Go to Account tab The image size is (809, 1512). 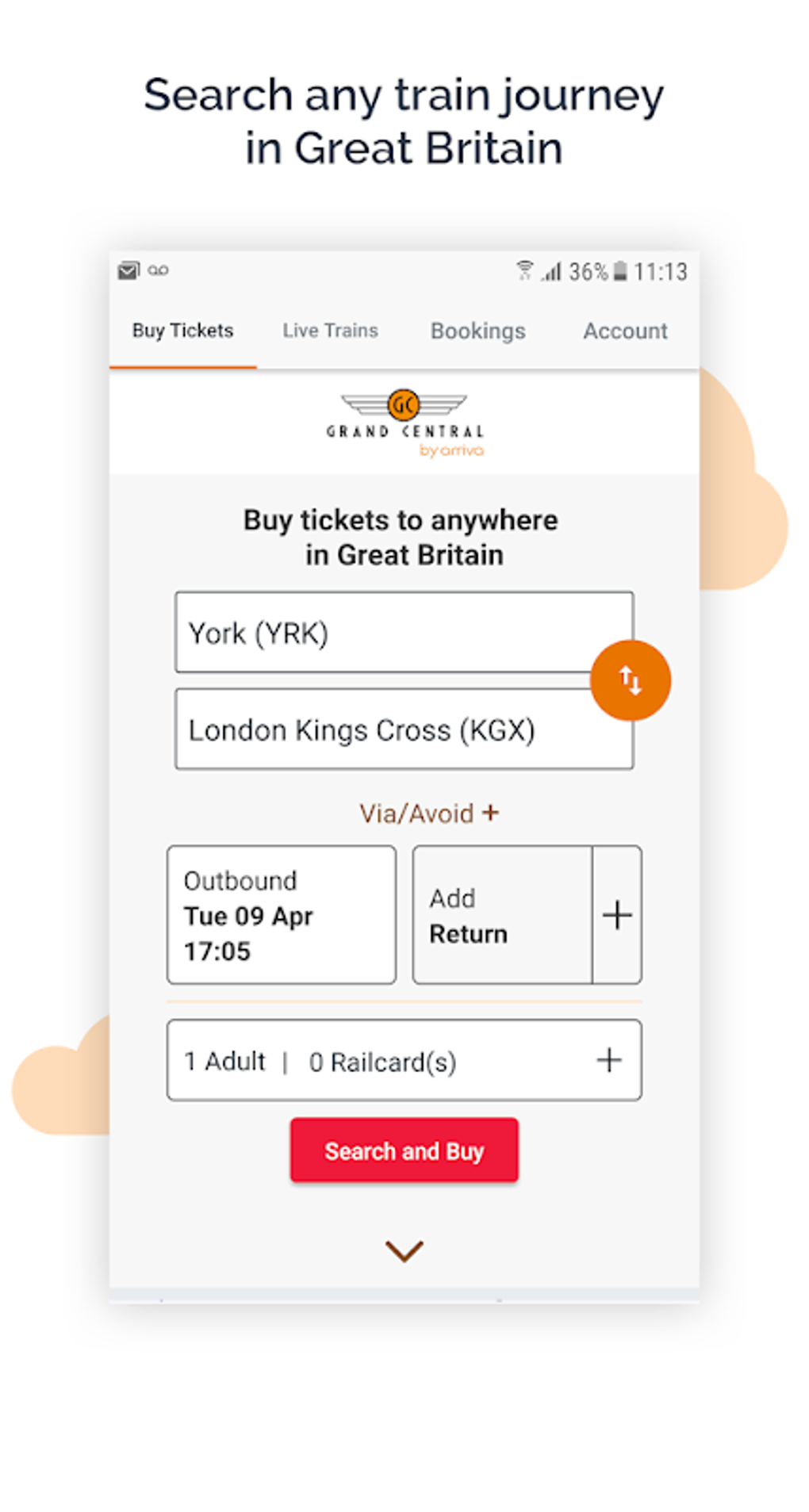(625, 331)
